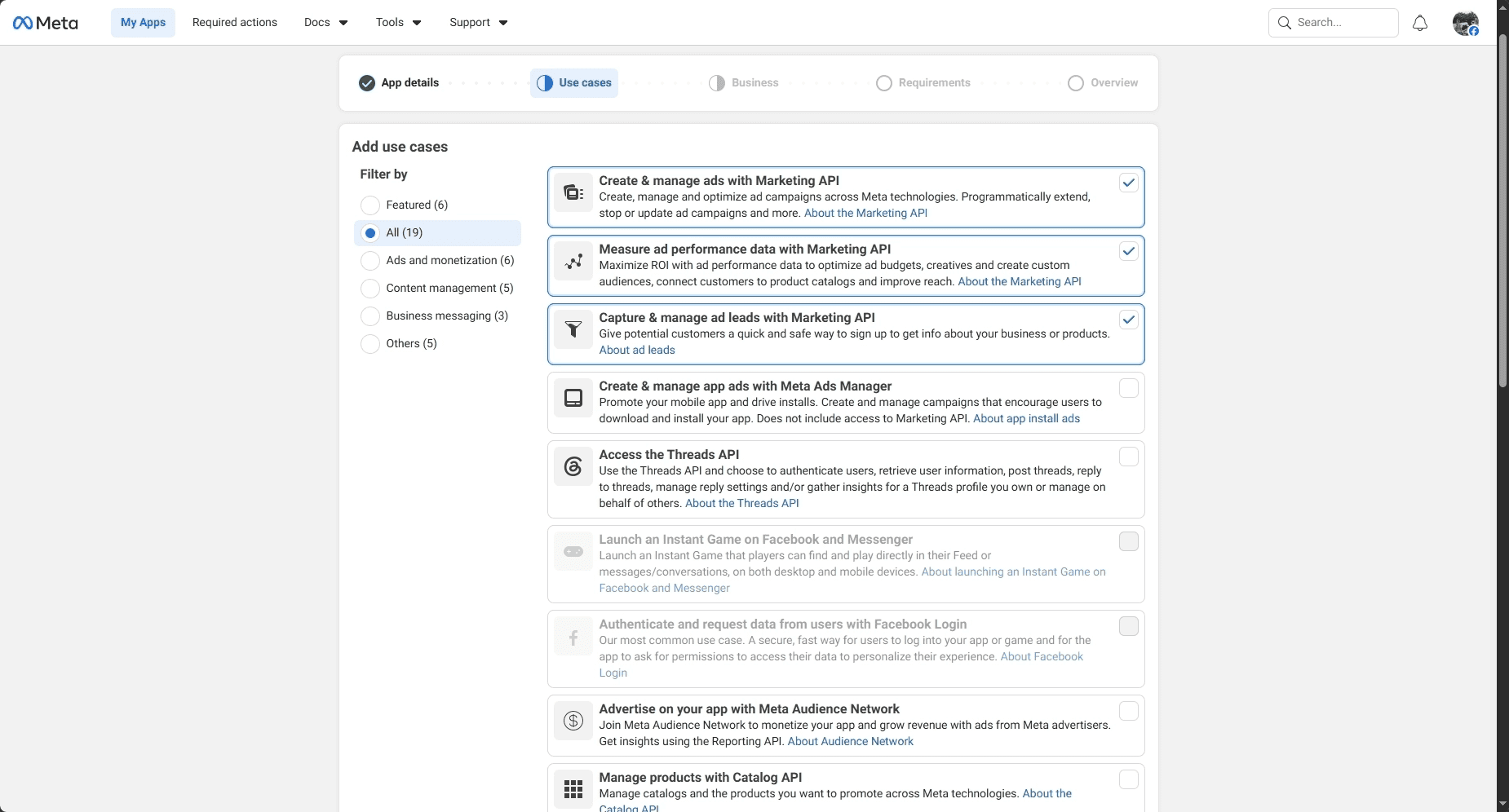Select the All (19) filter
Screen dimensions: 1509x812
(x=438, y=232)
